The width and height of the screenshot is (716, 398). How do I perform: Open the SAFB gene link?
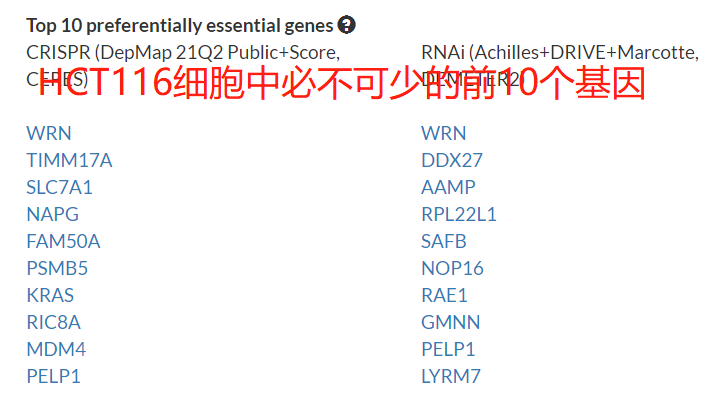click(444, 241)
